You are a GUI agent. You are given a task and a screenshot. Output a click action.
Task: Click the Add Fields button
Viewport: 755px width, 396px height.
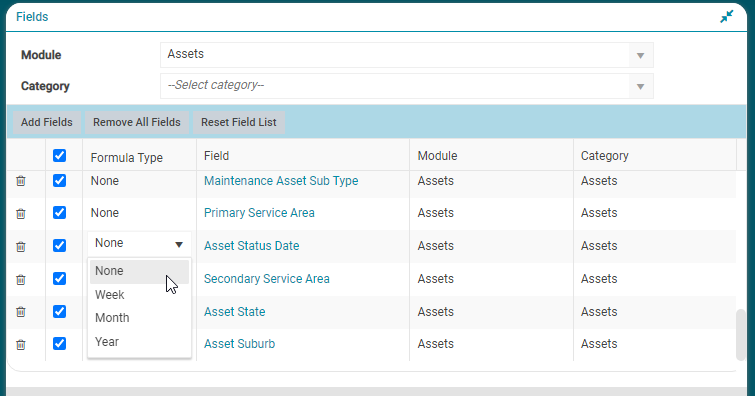(x=47, y=122)
